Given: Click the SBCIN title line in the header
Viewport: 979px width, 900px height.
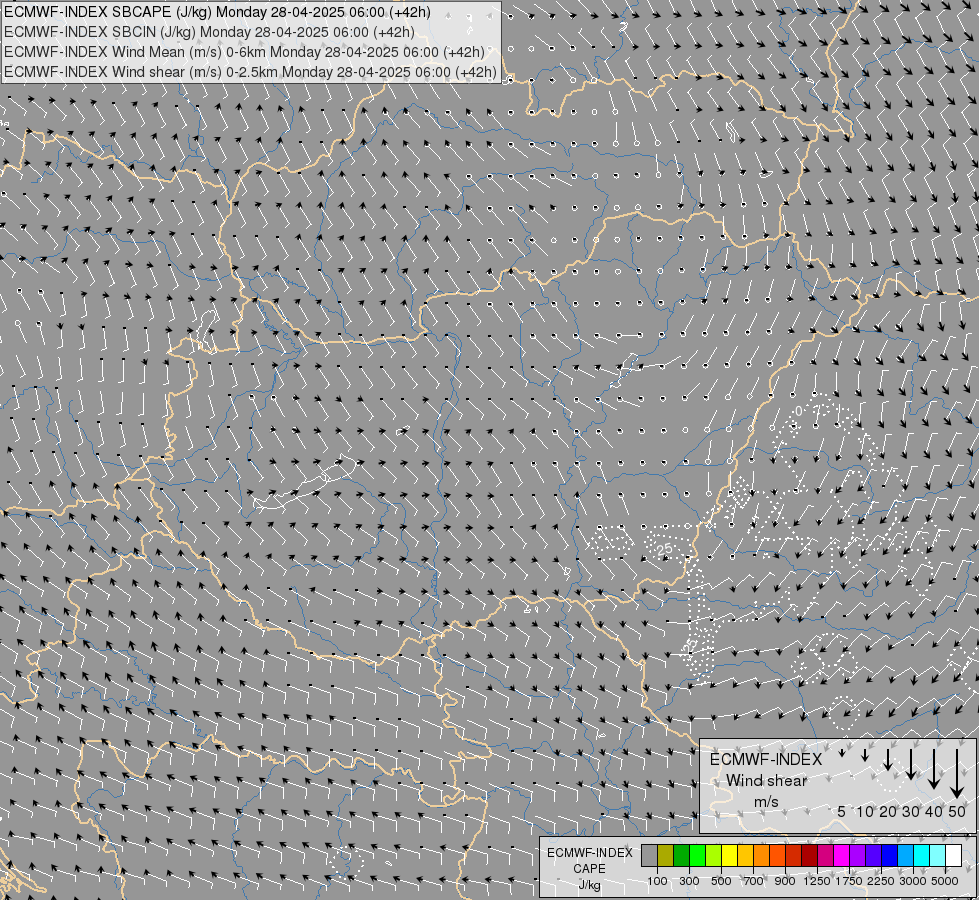Looking at the screenshot, I should pyautogui.click(x=209, y=32).
